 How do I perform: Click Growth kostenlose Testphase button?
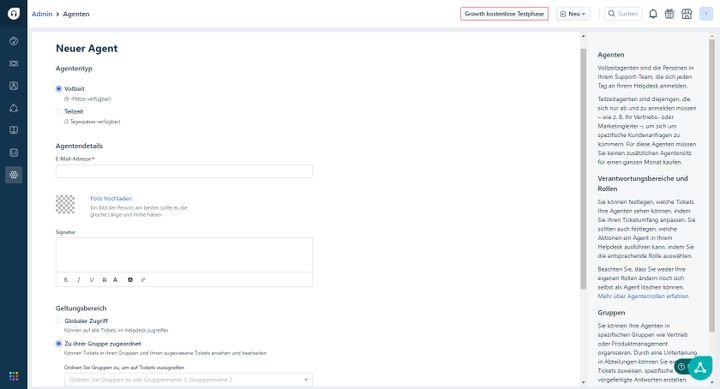(504, 14)
